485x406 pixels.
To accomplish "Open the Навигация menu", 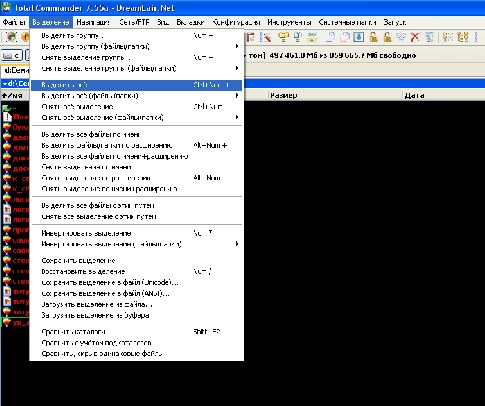I will [x=93, y=22].
